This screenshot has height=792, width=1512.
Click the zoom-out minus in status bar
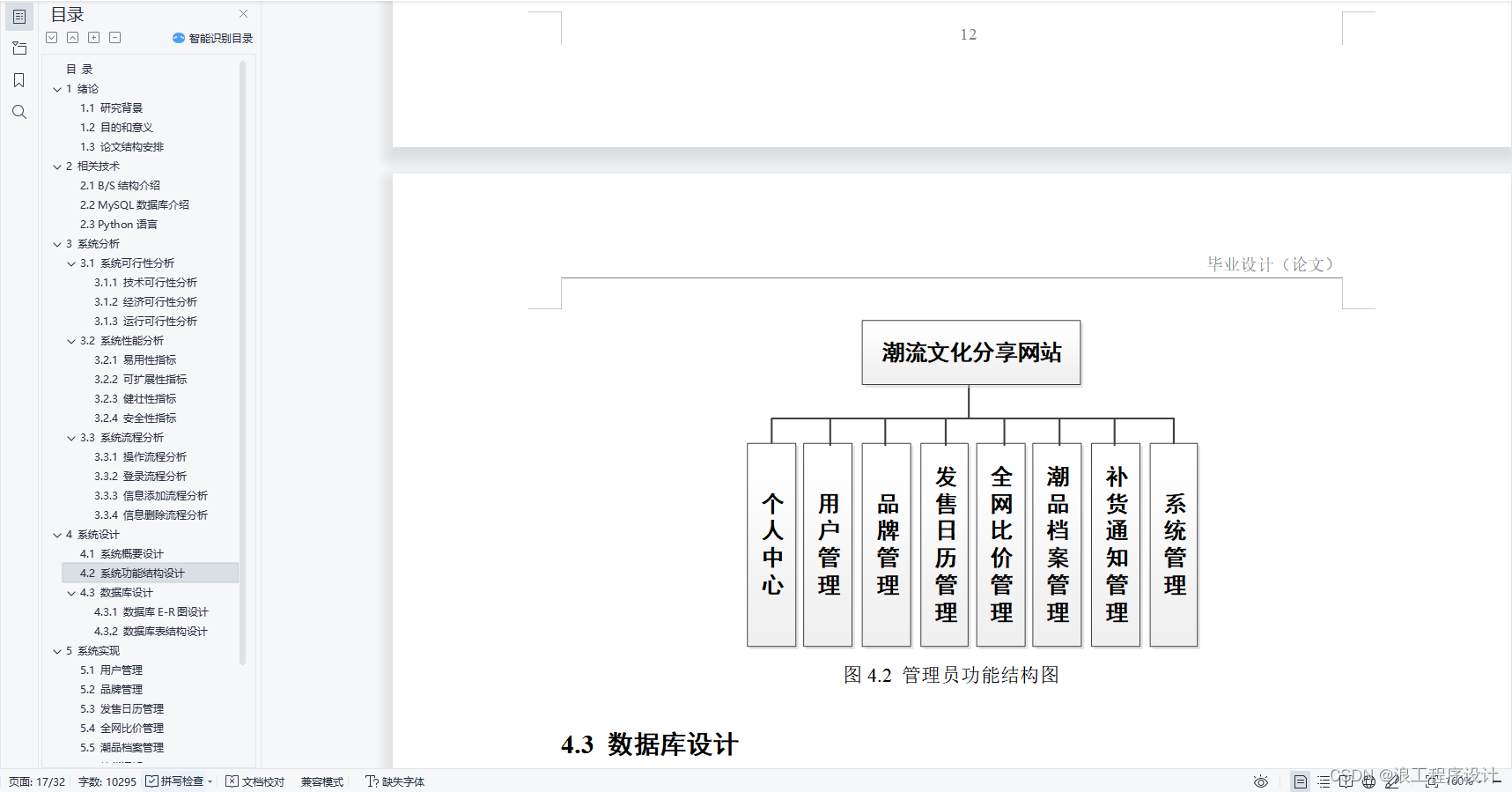pos(1496,781)
